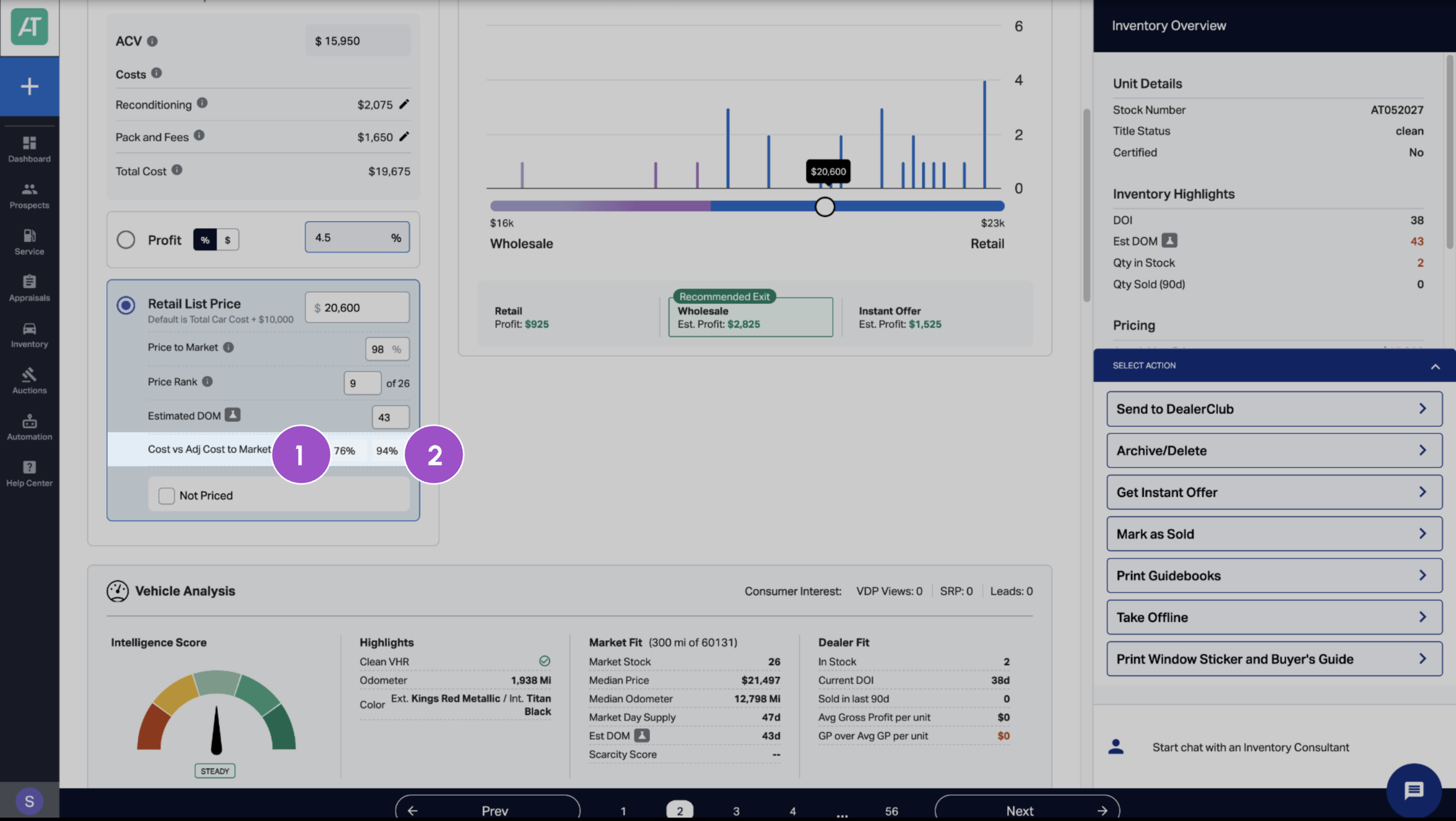Edit Reconditioning cost pencil icon
The width and height of the screenshot is (1456, 821).
coord(404,104)
